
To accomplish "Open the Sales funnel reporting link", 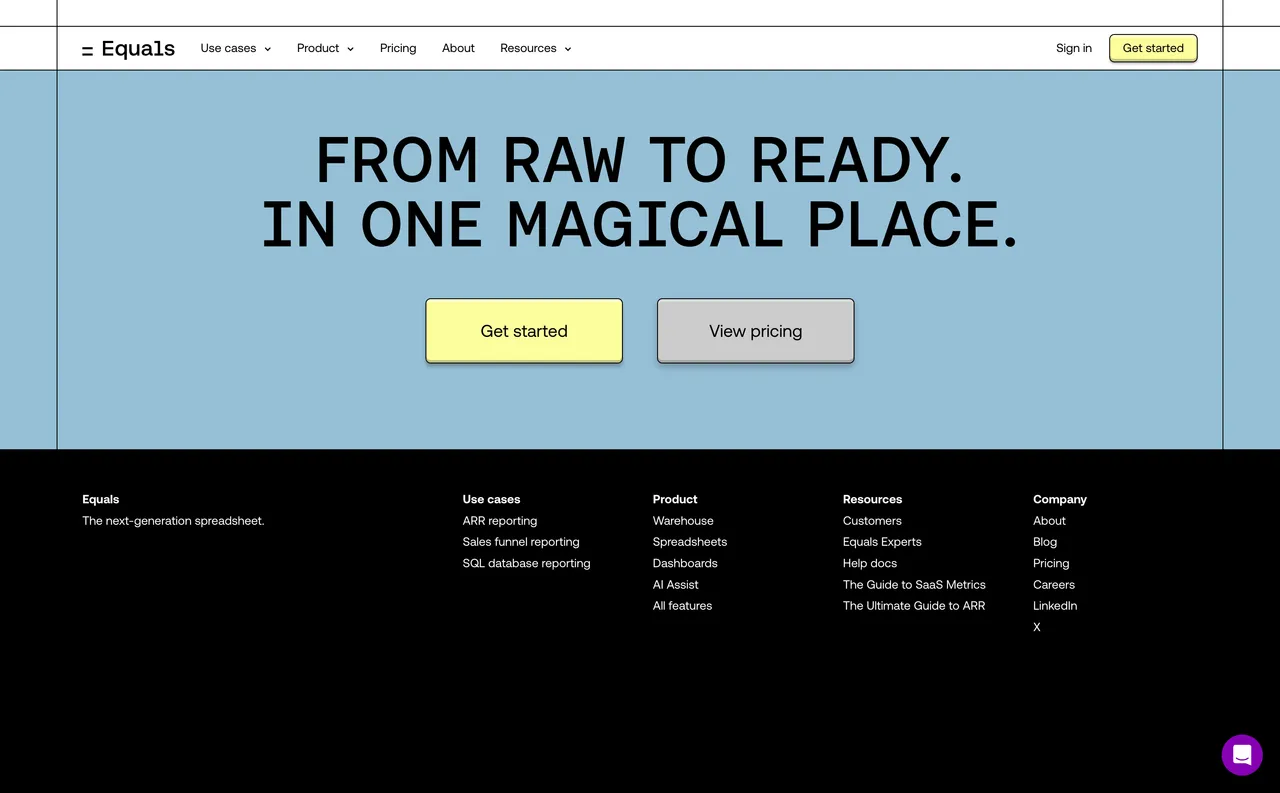I will point(520,541).
